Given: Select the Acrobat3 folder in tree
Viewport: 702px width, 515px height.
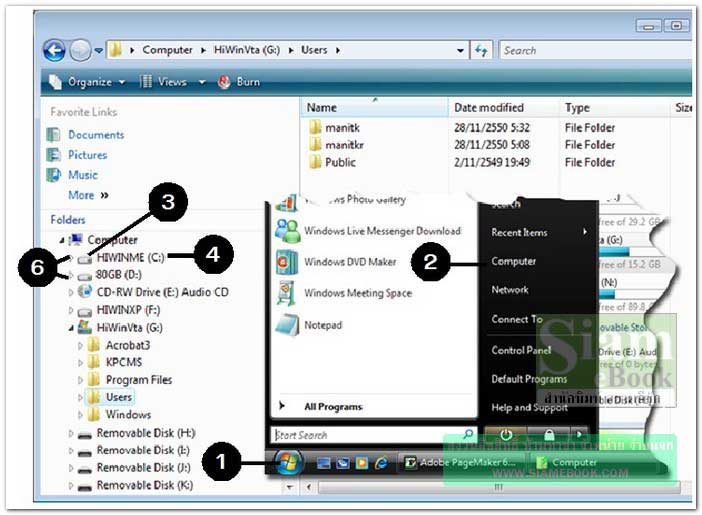Looking at the screenshot, I should [x=128, y=345].
